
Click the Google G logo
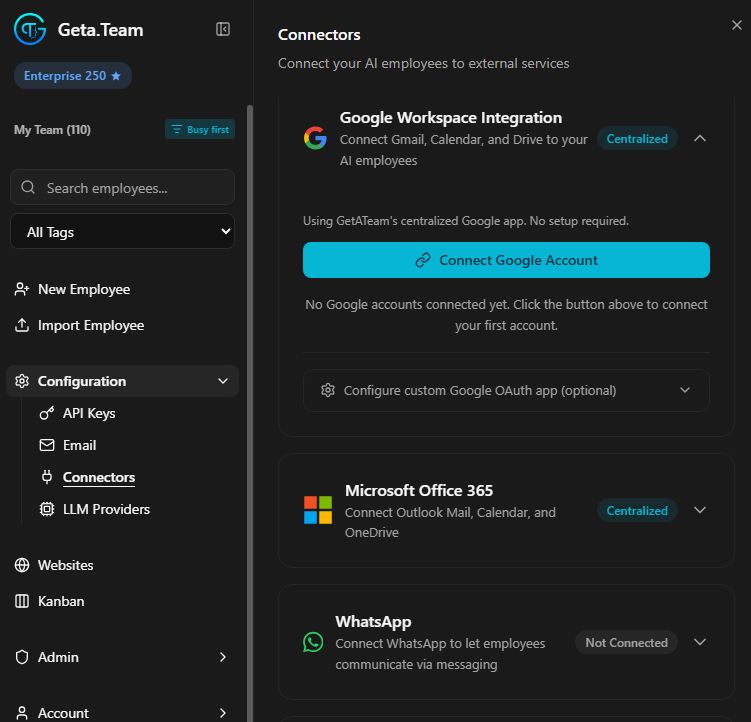pyautogui.click(x=315, y=138)
